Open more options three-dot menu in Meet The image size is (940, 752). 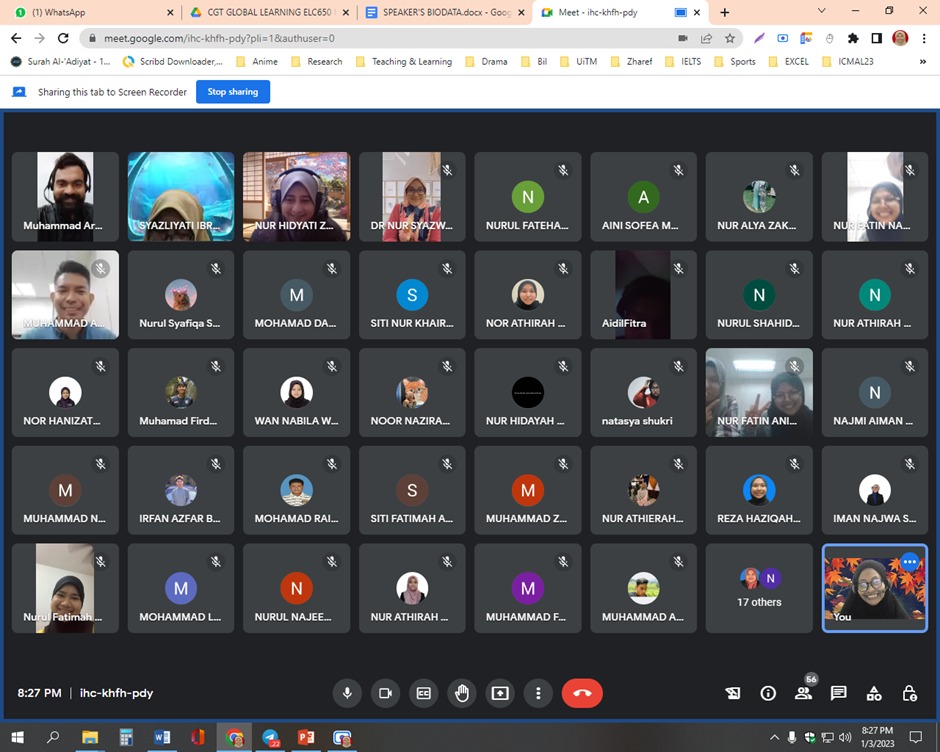538,693
